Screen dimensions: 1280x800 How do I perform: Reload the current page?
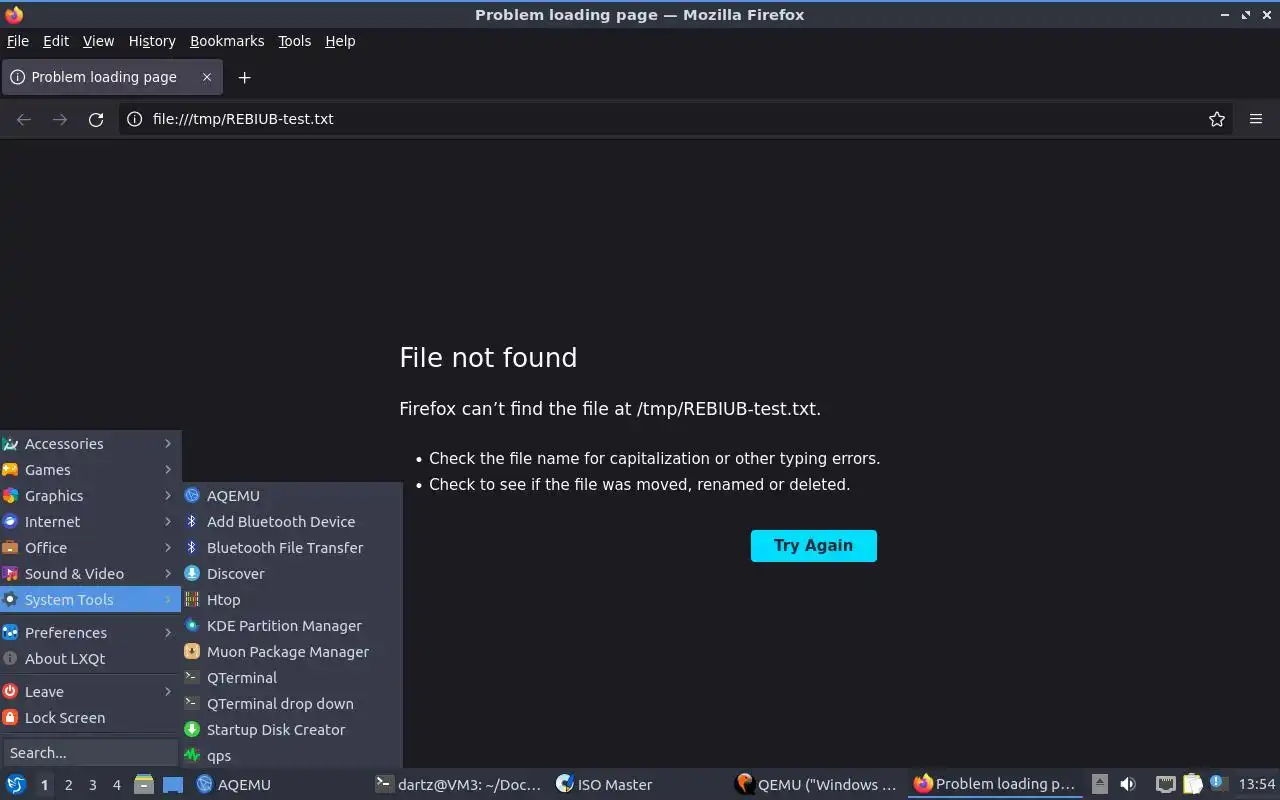[96, 119]
